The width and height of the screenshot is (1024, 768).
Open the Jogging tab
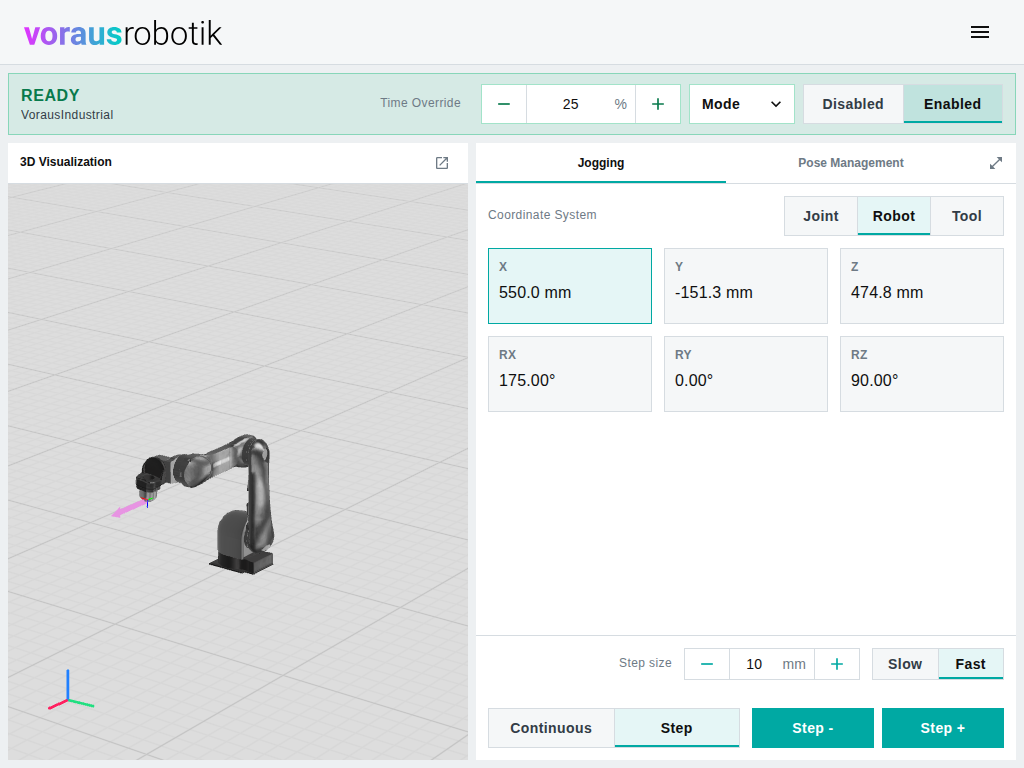click(601, 163)
